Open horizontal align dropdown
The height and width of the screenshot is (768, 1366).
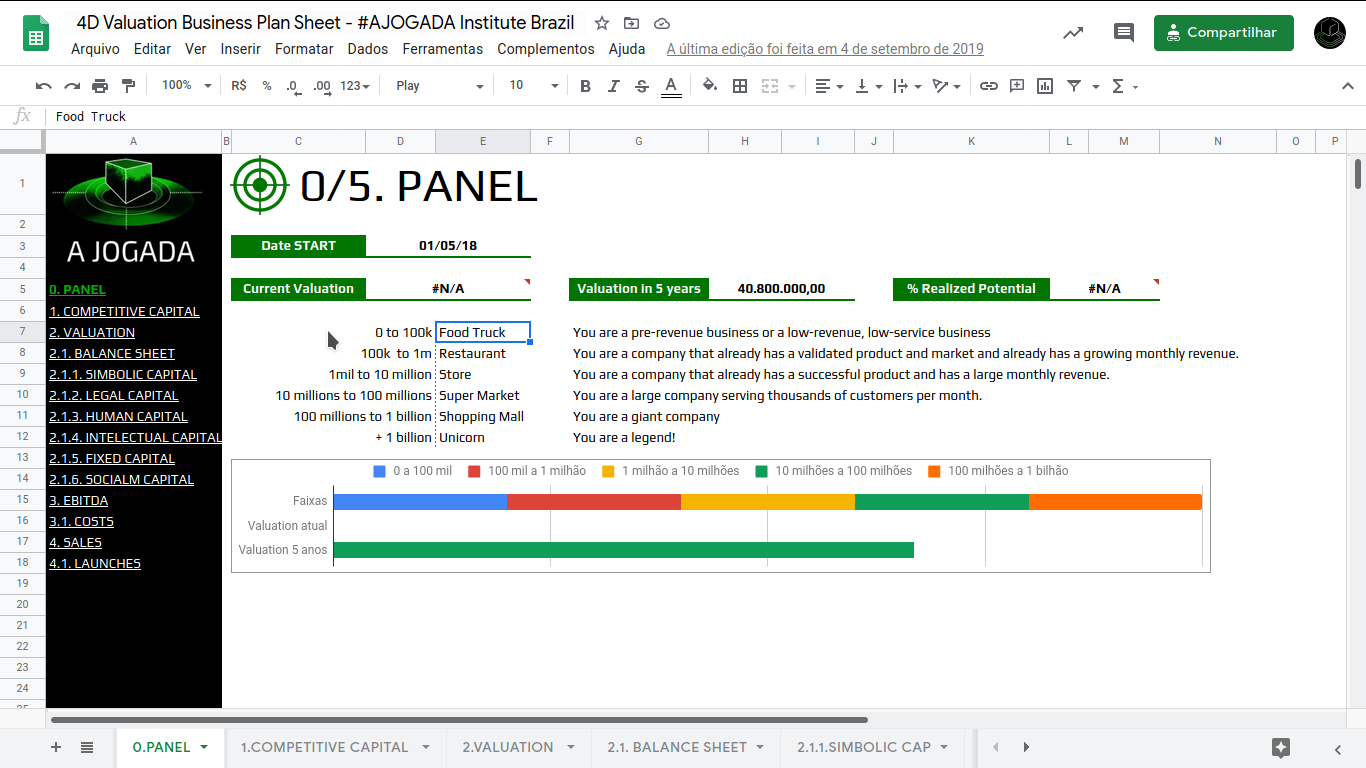(x=829, y=86)
